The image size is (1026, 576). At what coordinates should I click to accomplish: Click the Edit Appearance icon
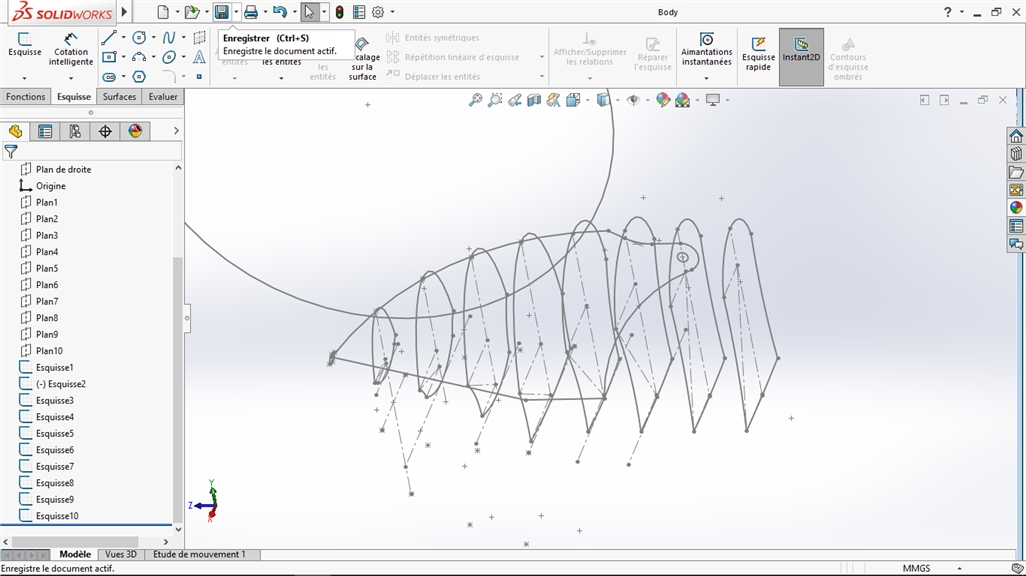[x=663, y=100]
